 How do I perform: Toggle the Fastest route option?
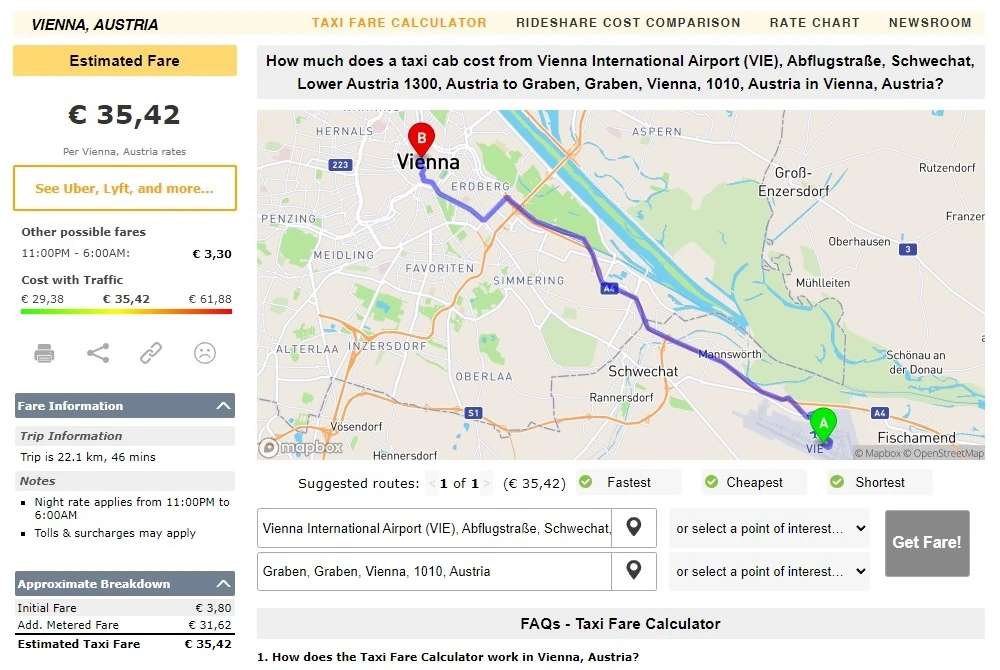[x=628, y=482]
